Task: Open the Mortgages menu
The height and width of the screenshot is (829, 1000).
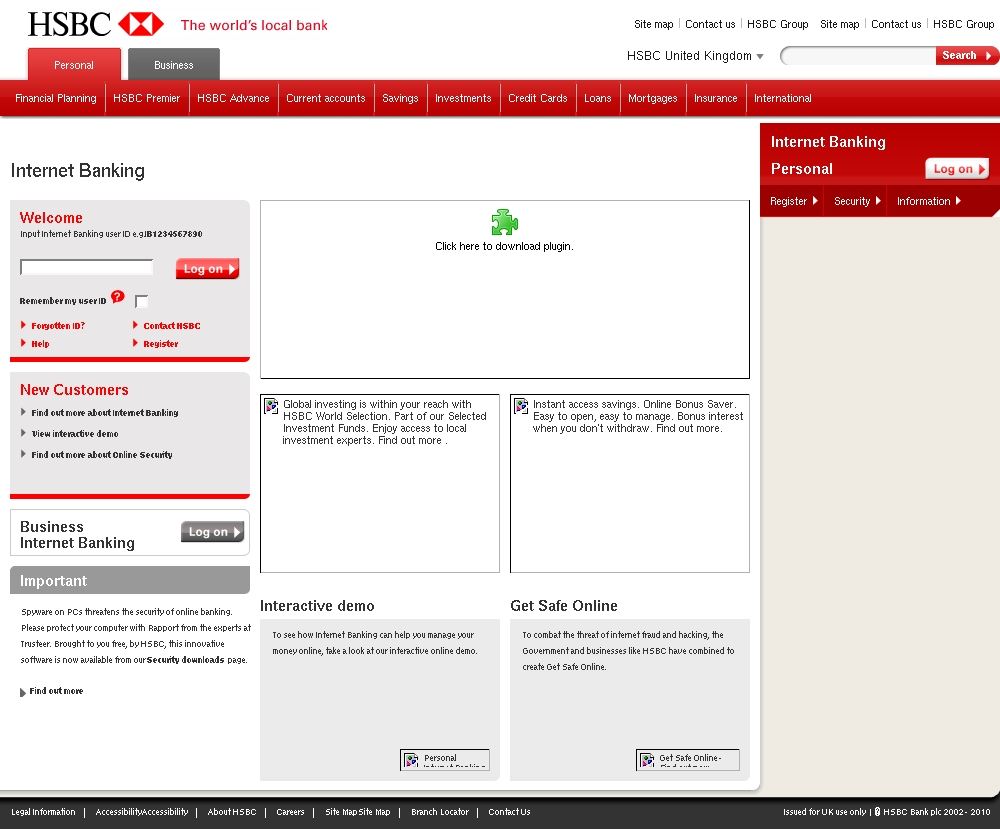Action: click(x=652, y=98)
